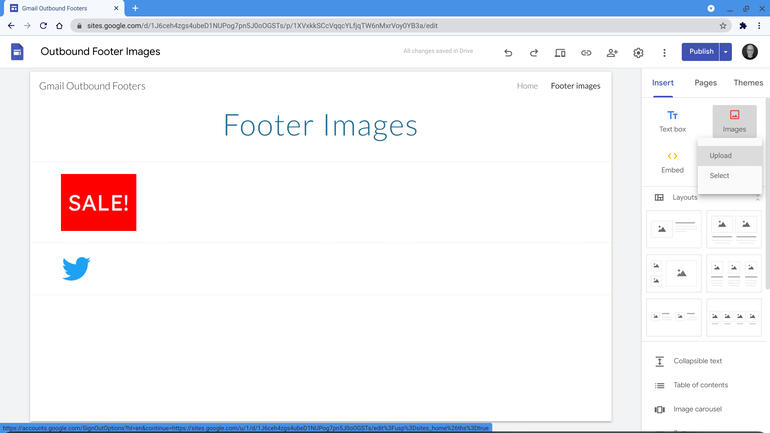770x433 pixels.
Task: Choose Upload from the Images menu
Action: [x=730, y=156]
